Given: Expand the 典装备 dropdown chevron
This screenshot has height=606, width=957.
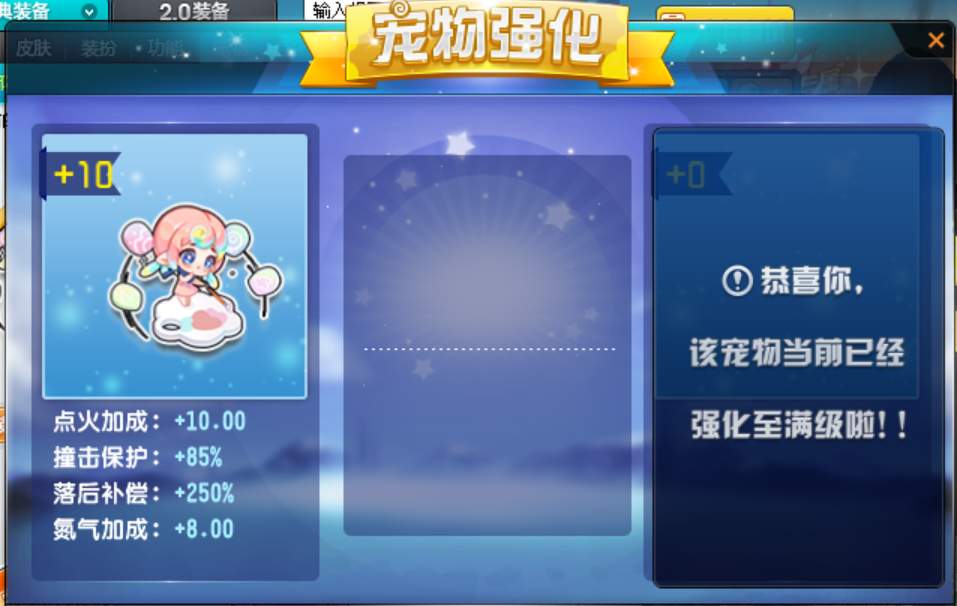Looking at the screenshot, I should click(89, 11).
